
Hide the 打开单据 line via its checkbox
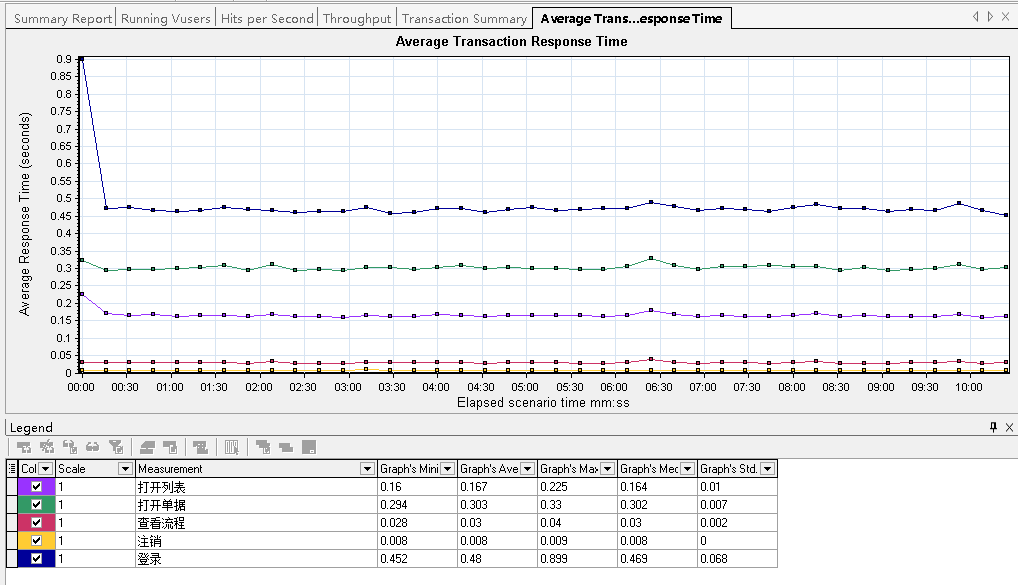click(37, 505)
